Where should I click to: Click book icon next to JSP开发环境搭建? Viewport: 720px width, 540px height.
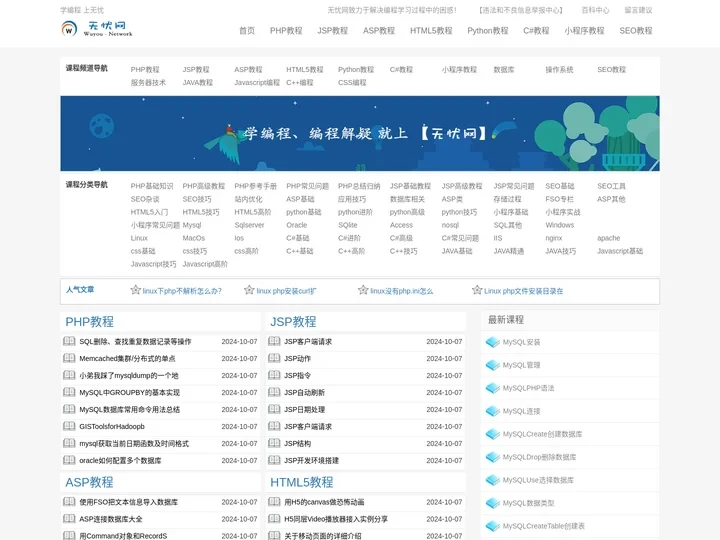tap(274, 460)
